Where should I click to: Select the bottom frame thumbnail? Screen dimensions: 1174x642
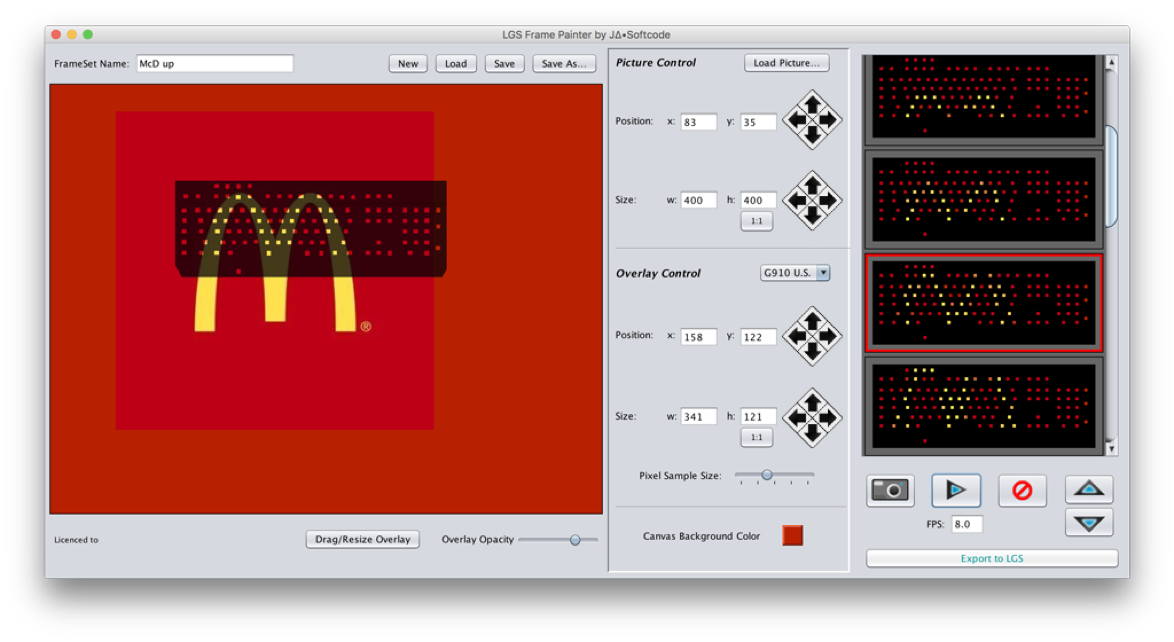click(x=984, y=405)
